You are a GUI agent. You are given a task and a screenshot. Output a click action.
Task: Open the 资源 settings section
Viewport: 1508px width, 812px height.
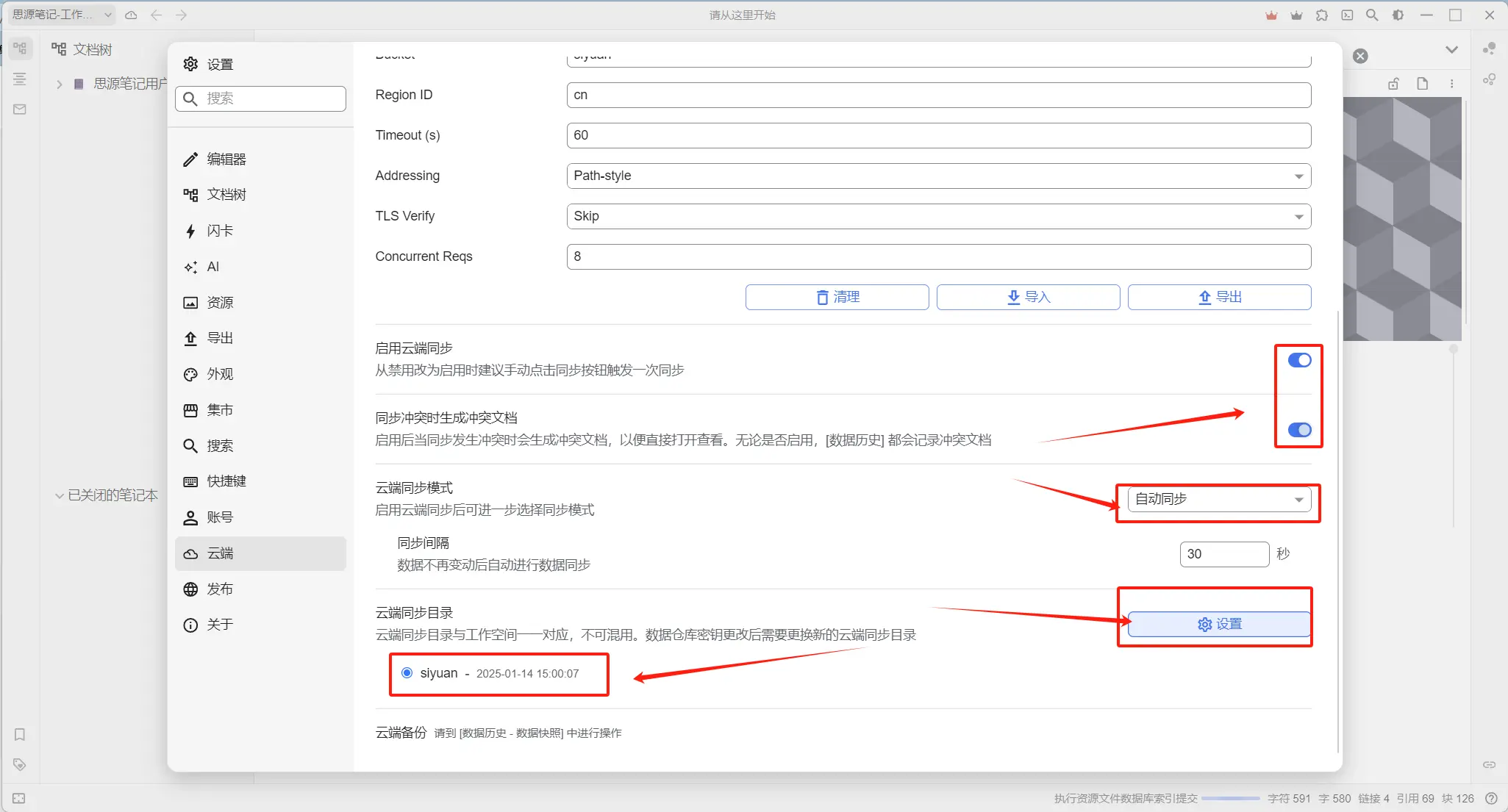260,303
